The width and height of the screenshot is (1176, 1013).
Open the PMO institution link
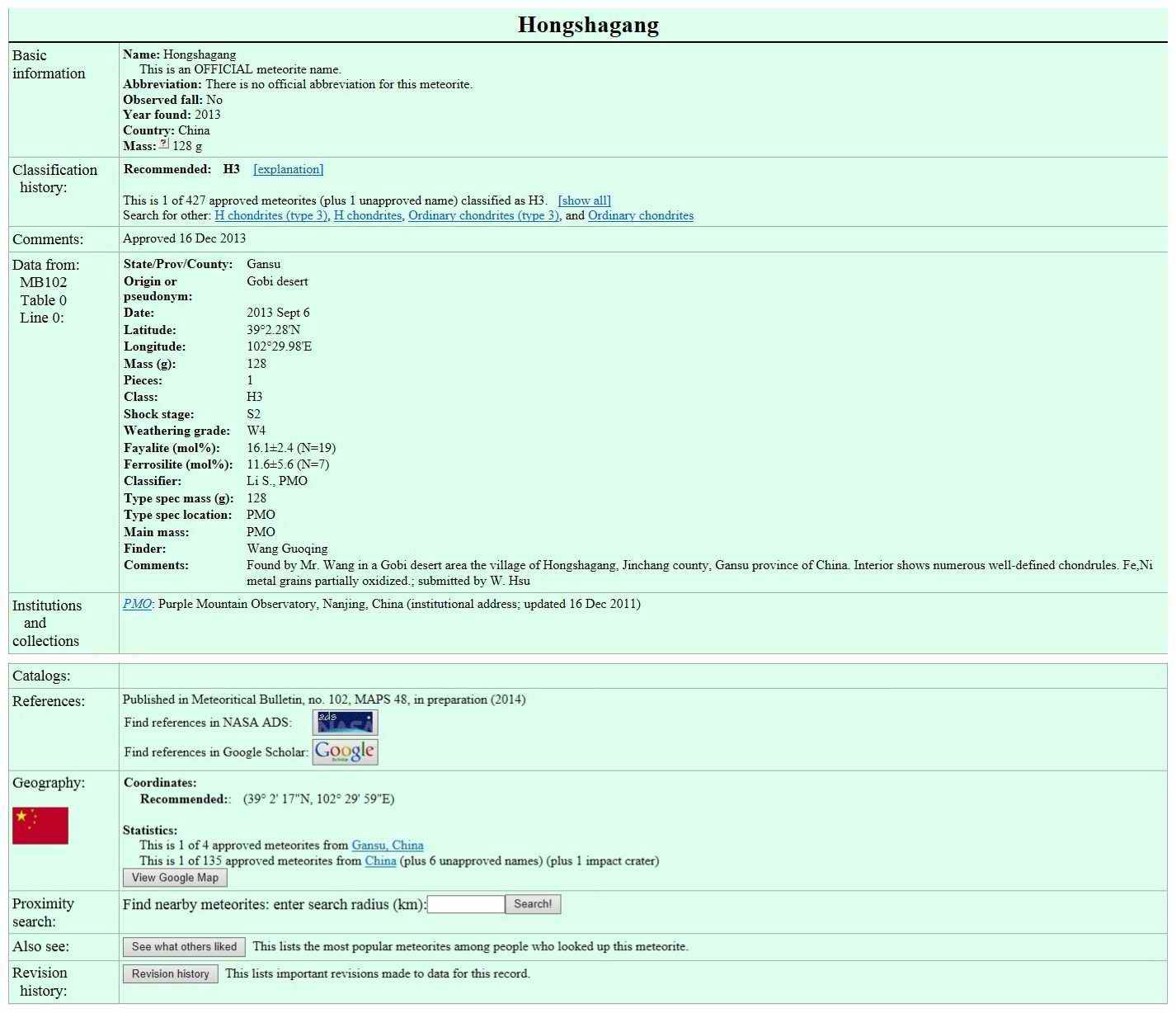coord(137,604)
